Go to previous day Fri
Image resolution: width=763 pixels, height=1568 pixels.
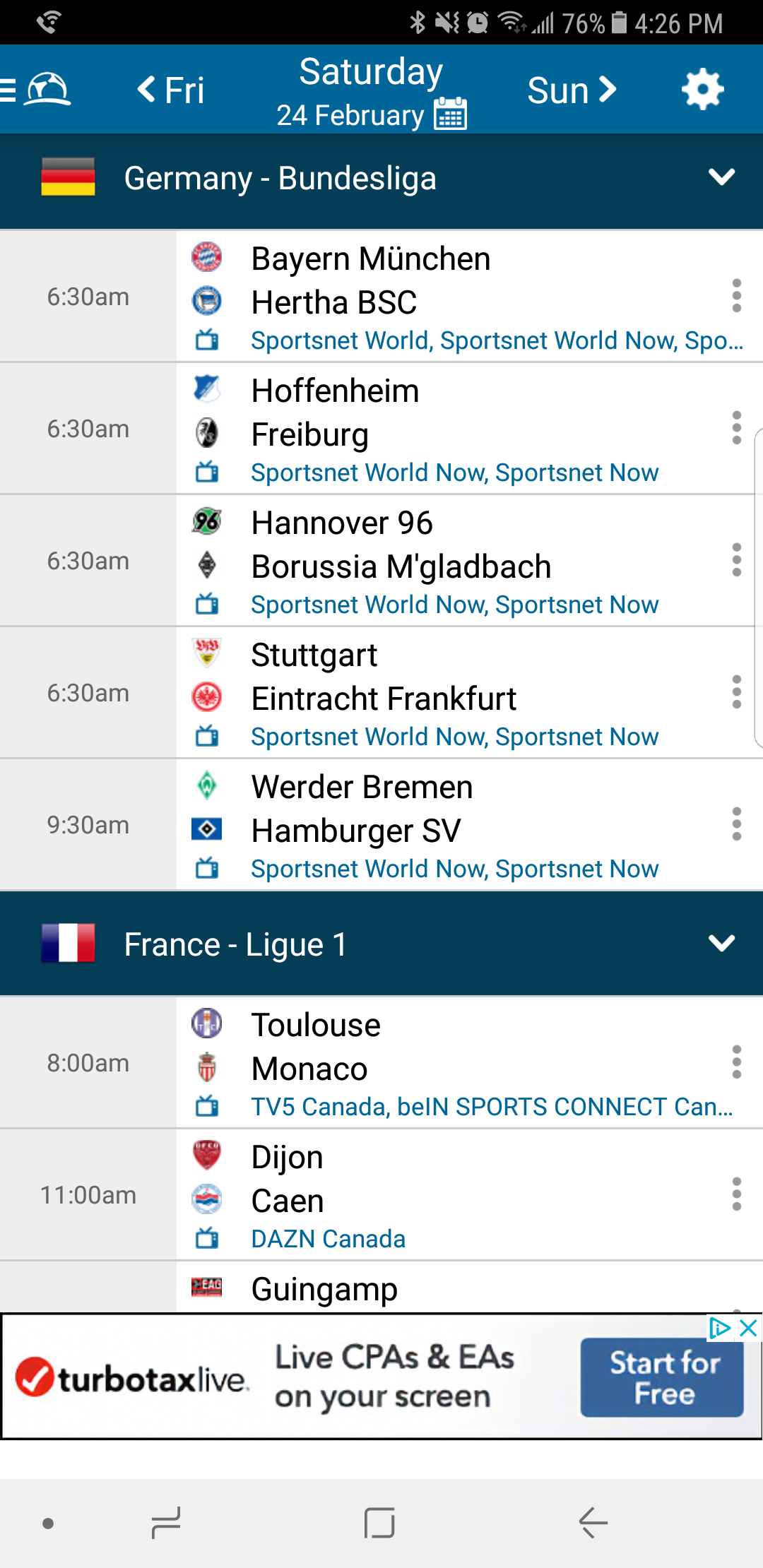pyautogui.click(x=171, y=90)
